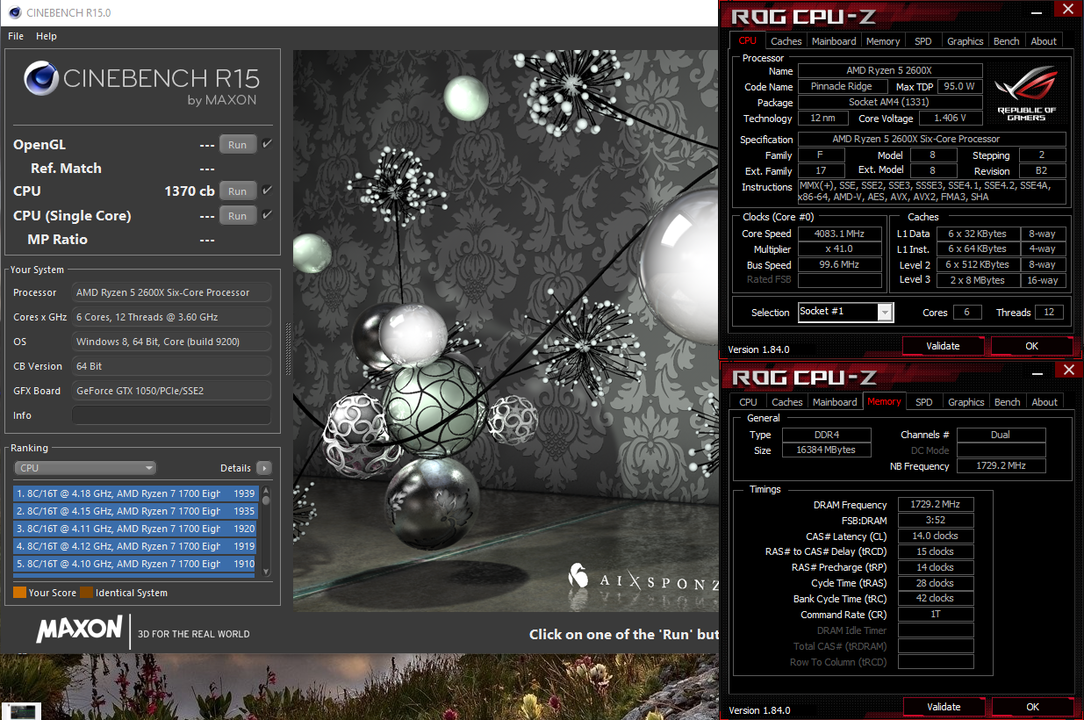The image size is (1084, 720).
Task: Click Validate in top CPU-Z window
Action: (943, 346)
